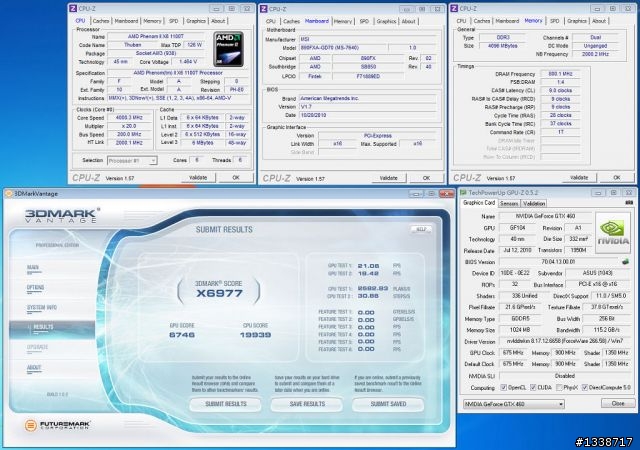
Task: Click the HELP button in 3DMark Vantage
Action: point(421,229)
